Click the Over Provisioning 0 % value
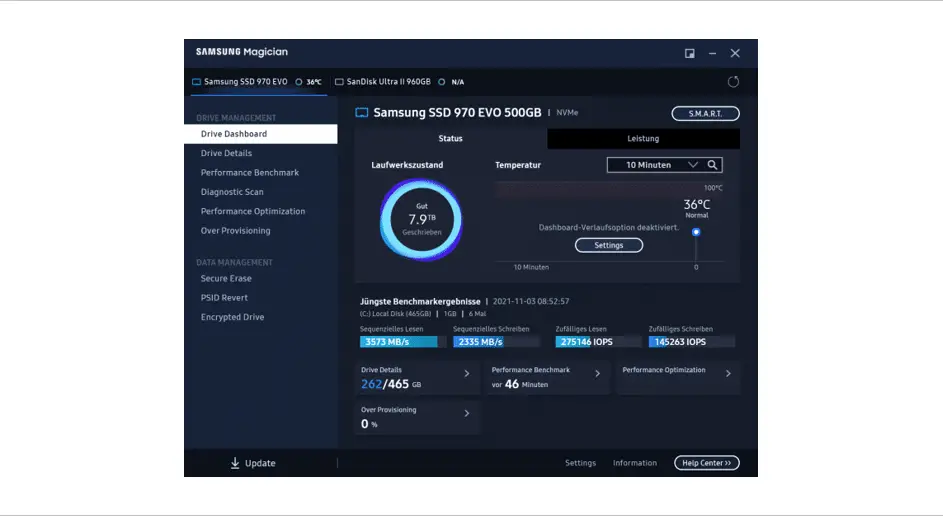Image resolution: width=943 pixels, height=516 pixels. pos(369,424)
